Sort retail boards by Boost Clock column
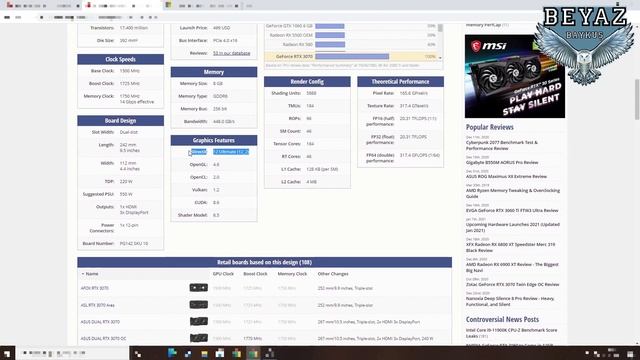This screenshot has height=360, width=640. 255,274
